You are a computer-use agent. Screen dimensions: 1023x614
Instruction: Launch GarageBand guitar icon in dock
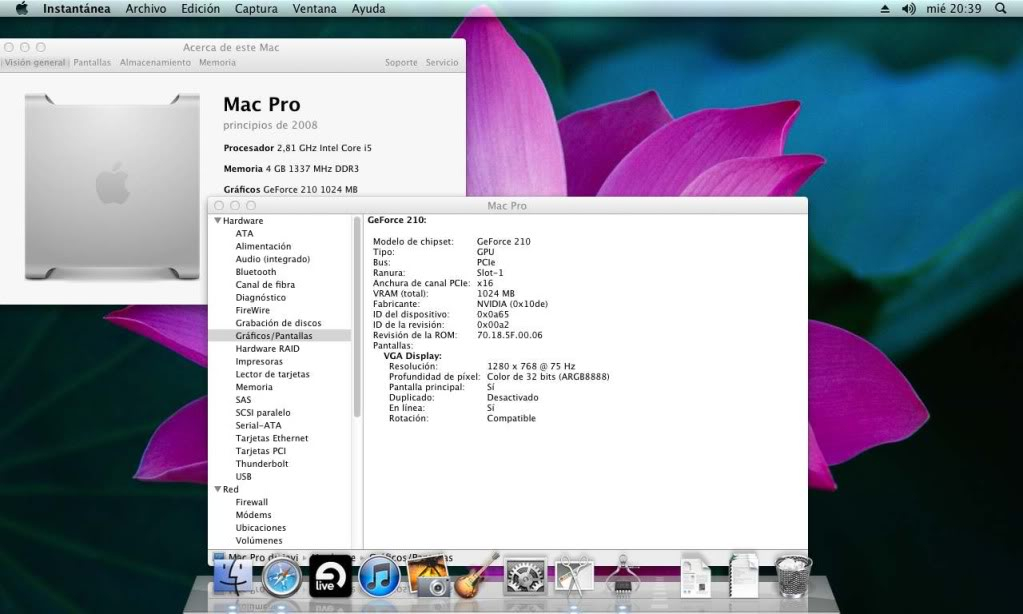tap(476, 575)
